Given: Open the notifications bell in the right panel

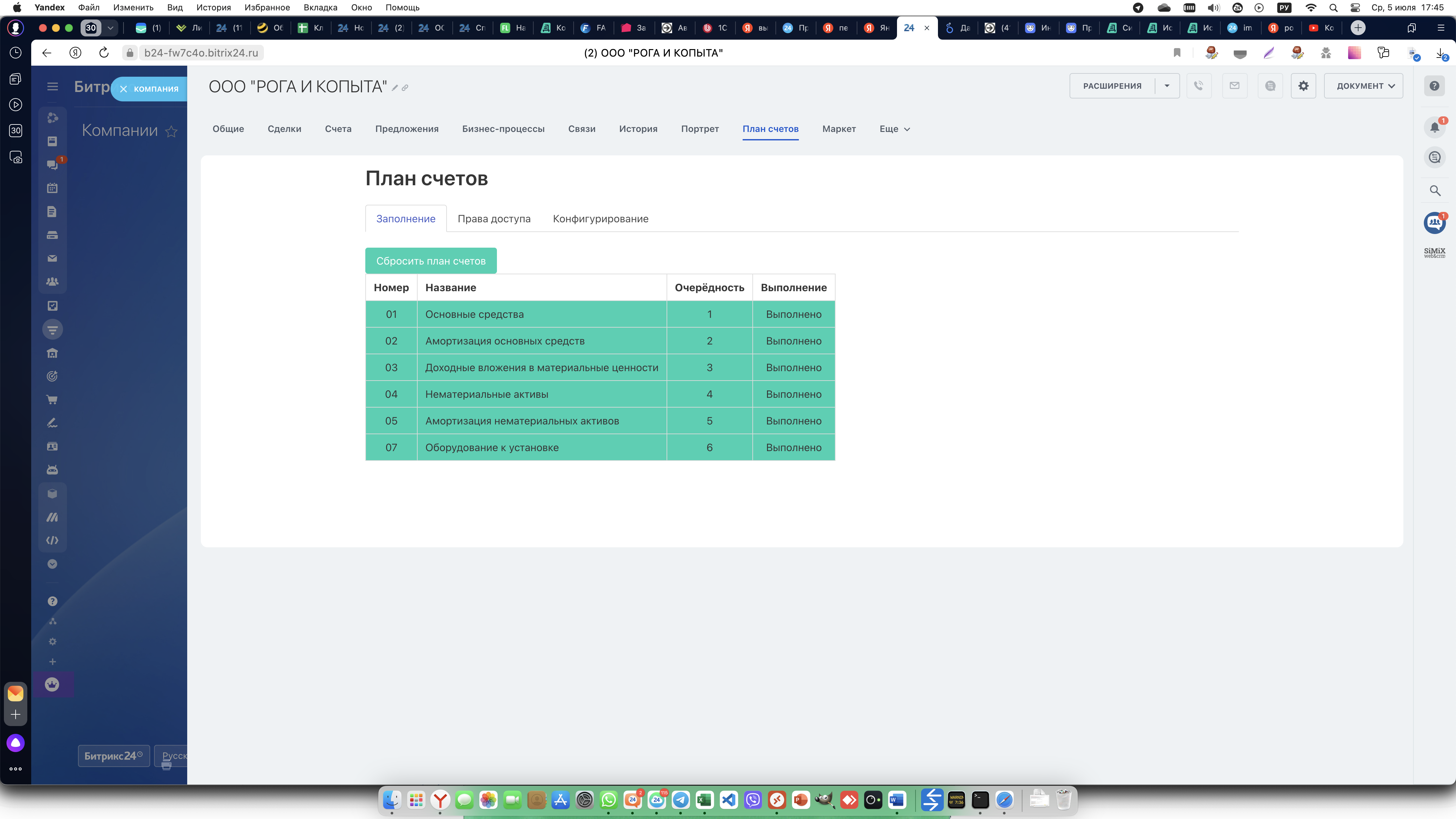Looking at the screenshot, I should pyautogui.click(x=1434, y=127).
